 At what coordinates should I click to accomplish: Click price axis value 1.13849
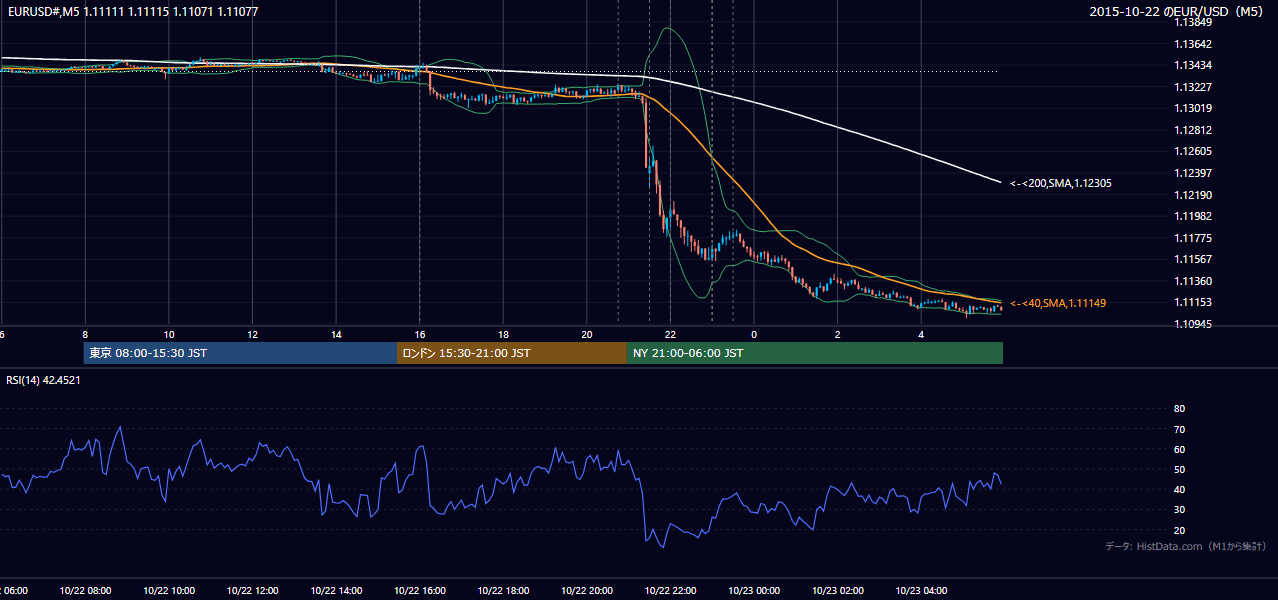point(1193,22)
